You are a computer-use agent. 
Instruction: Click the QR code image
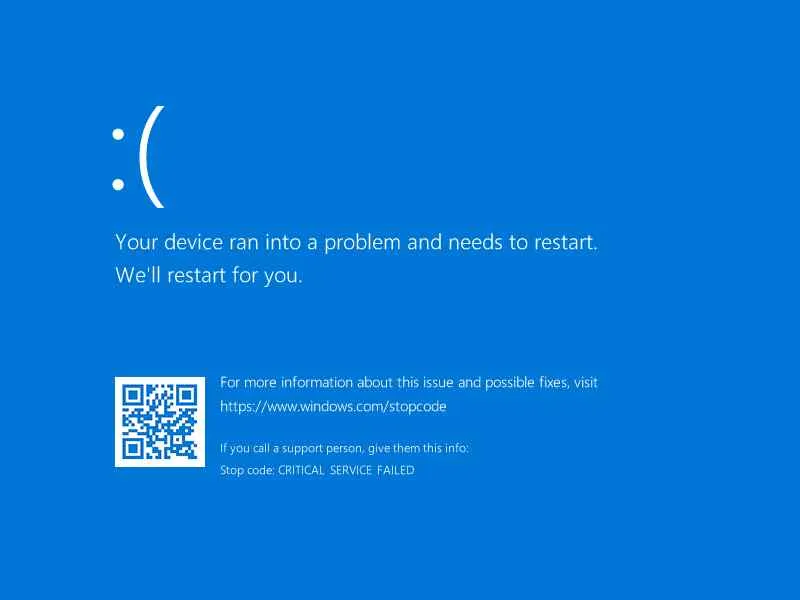160,421
